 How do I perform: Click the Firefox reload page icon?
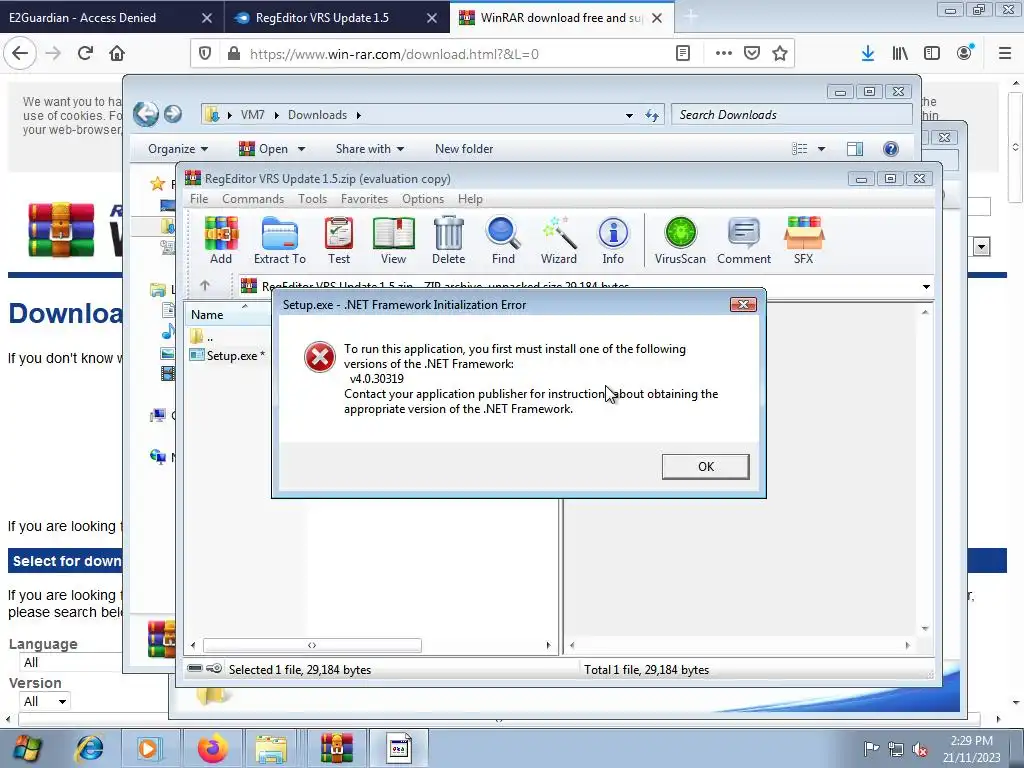click(x=85, y=53)
